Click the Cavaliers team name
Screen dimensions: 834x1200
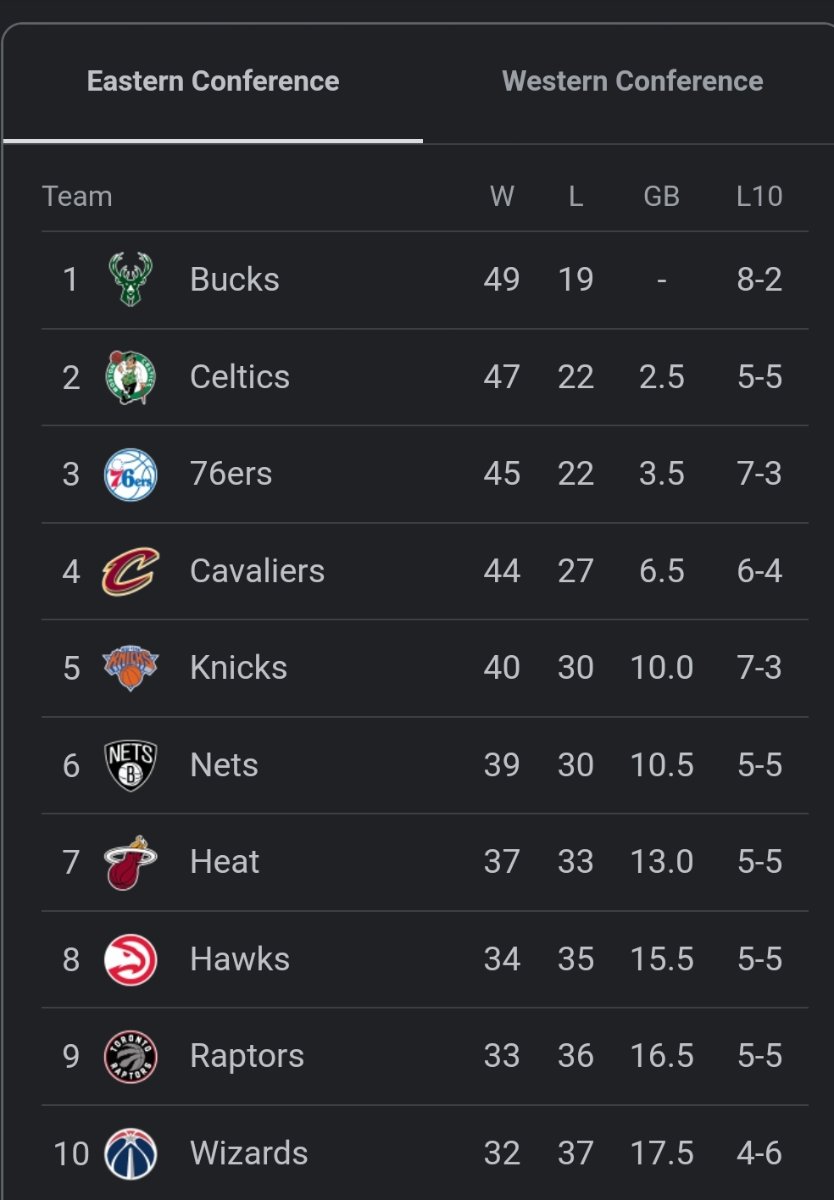point(257,571)
